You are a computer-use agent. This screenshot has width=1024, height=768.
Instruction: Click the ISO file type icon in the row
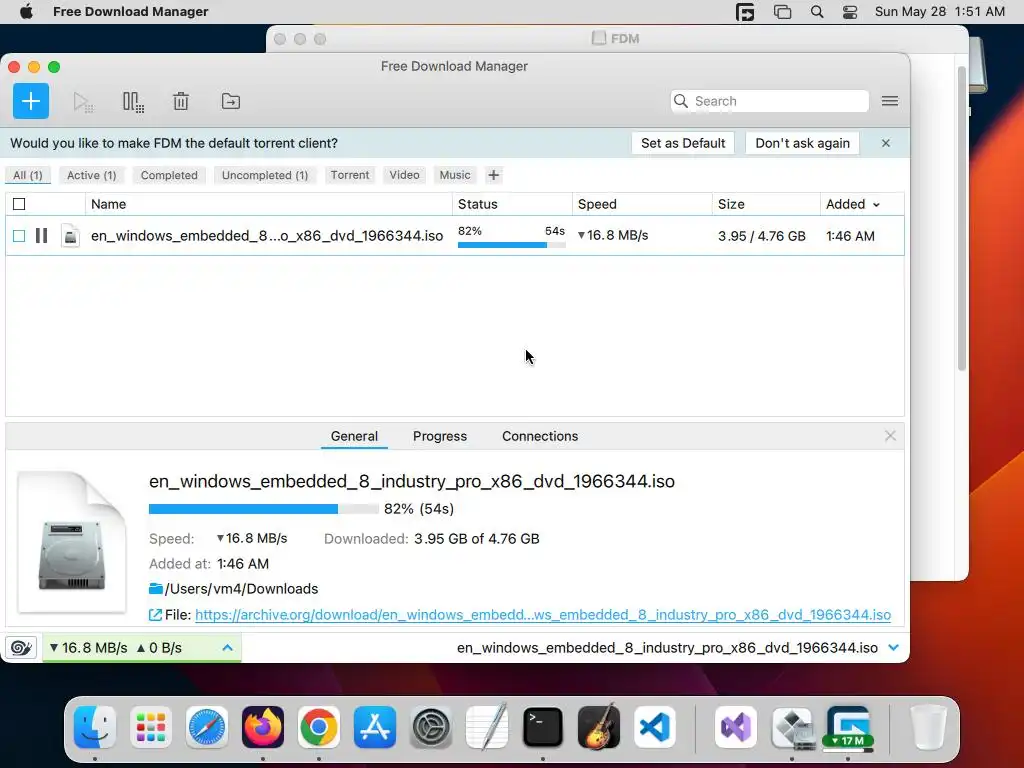pos(71,236)
